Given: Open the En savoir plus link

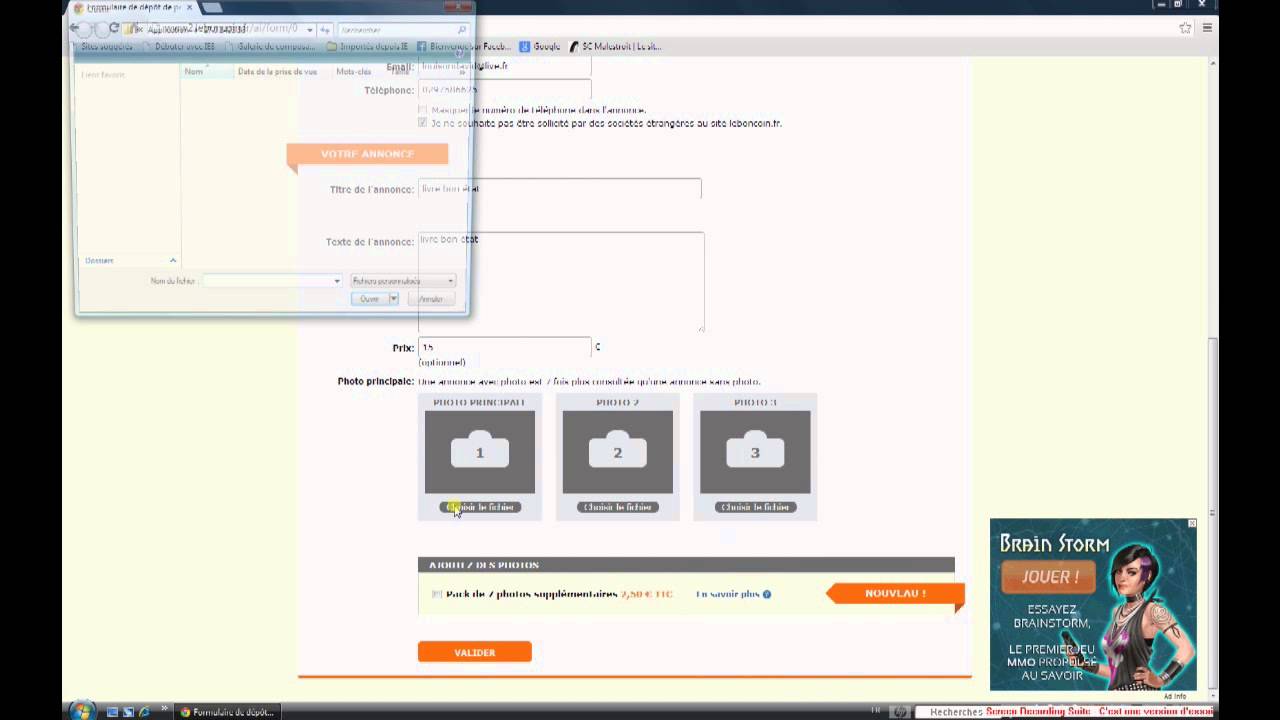Looking at the screenshot, I should [728, 594].
